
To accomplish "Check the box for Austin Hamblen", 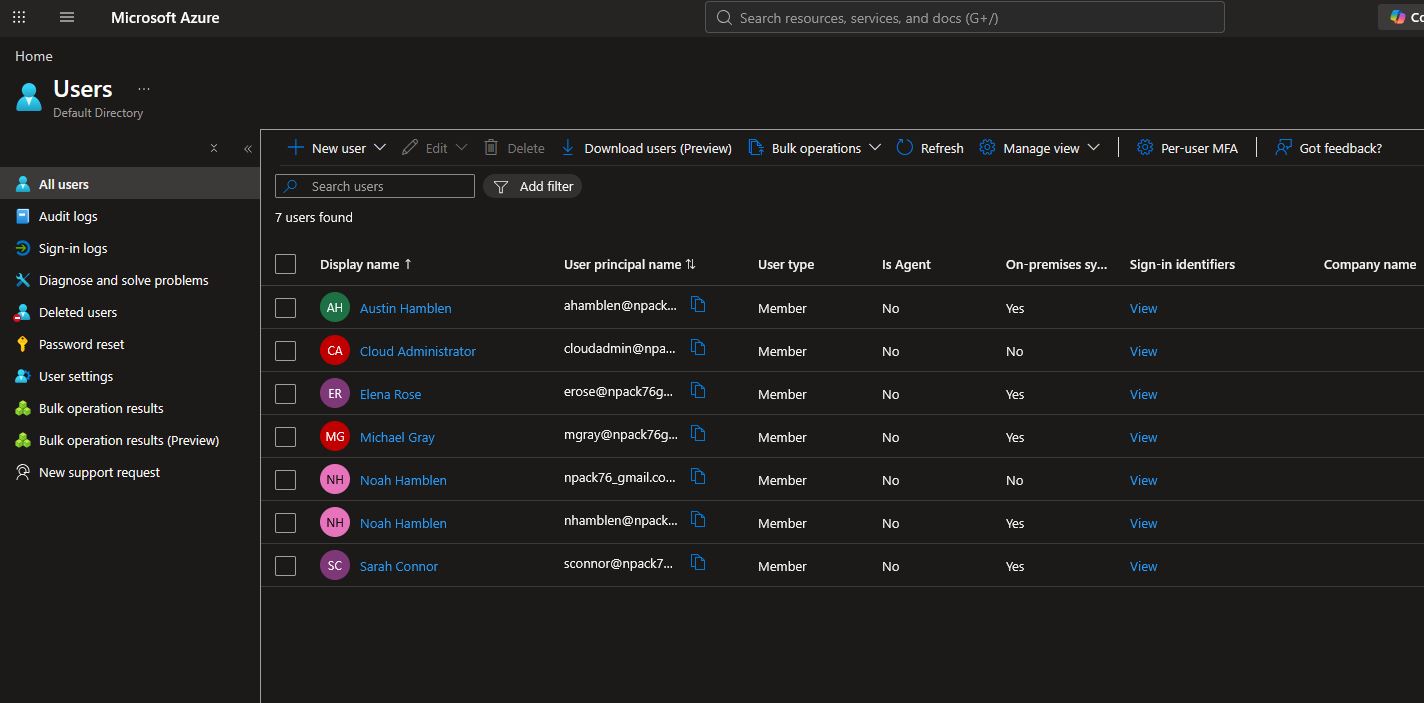I will coord(285,308).
